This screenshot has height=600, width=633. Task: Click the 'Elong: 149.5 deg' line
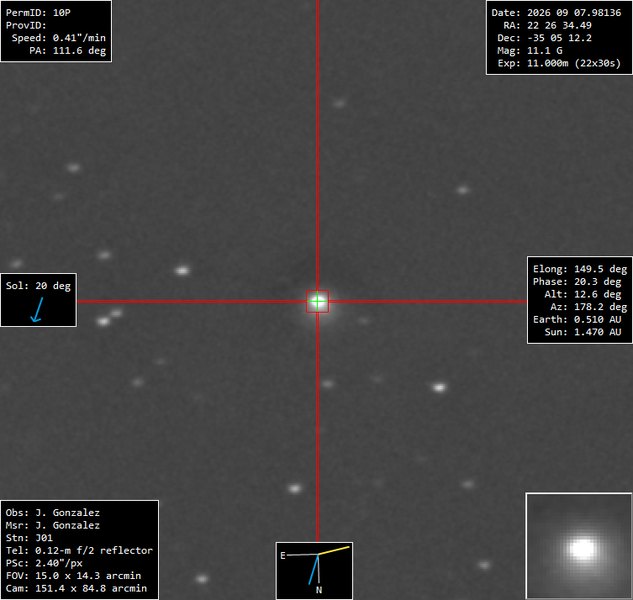(x=580, y=269)
